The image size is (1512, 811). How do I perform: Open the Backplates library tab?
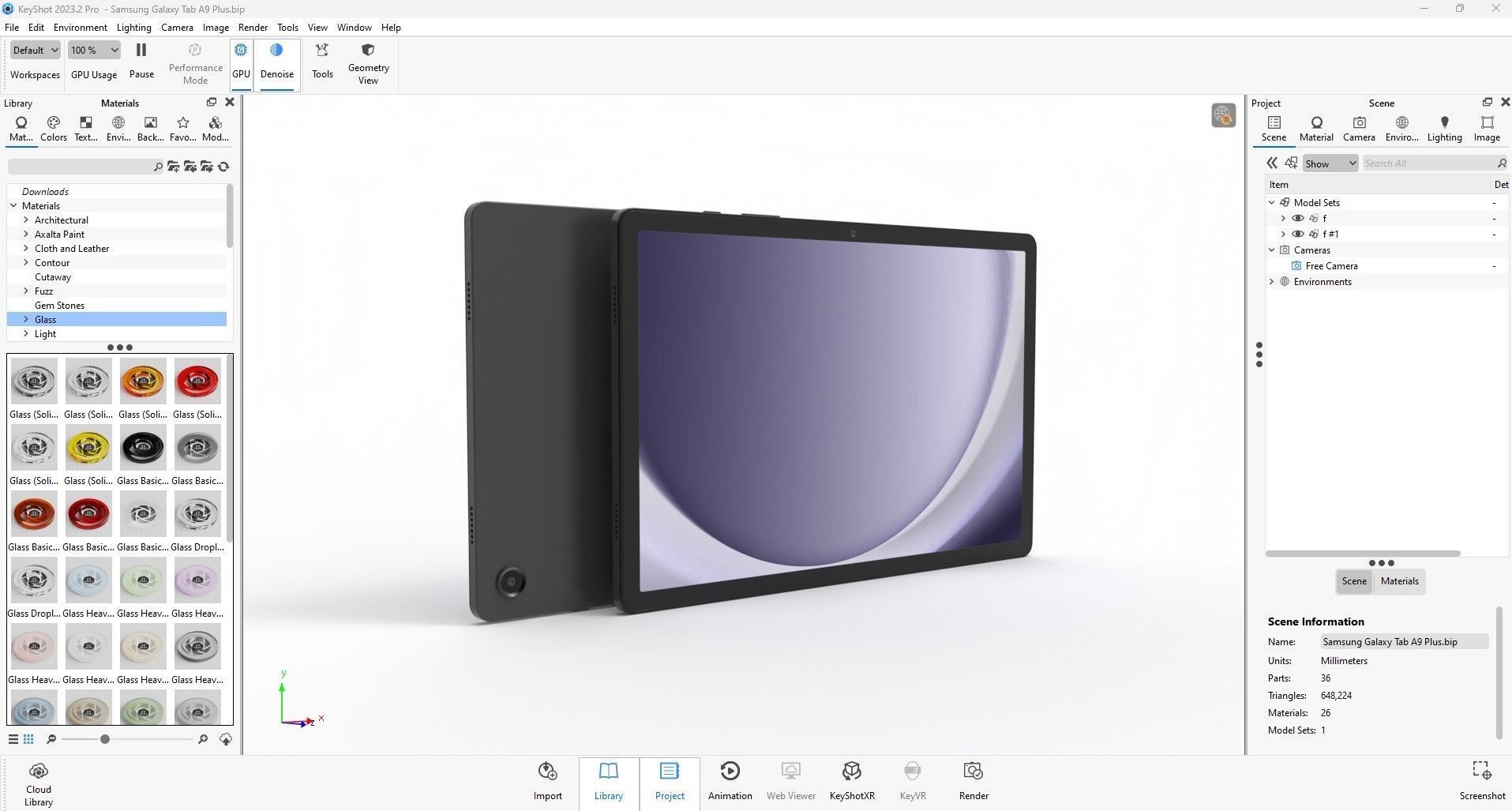pos(150,129)
